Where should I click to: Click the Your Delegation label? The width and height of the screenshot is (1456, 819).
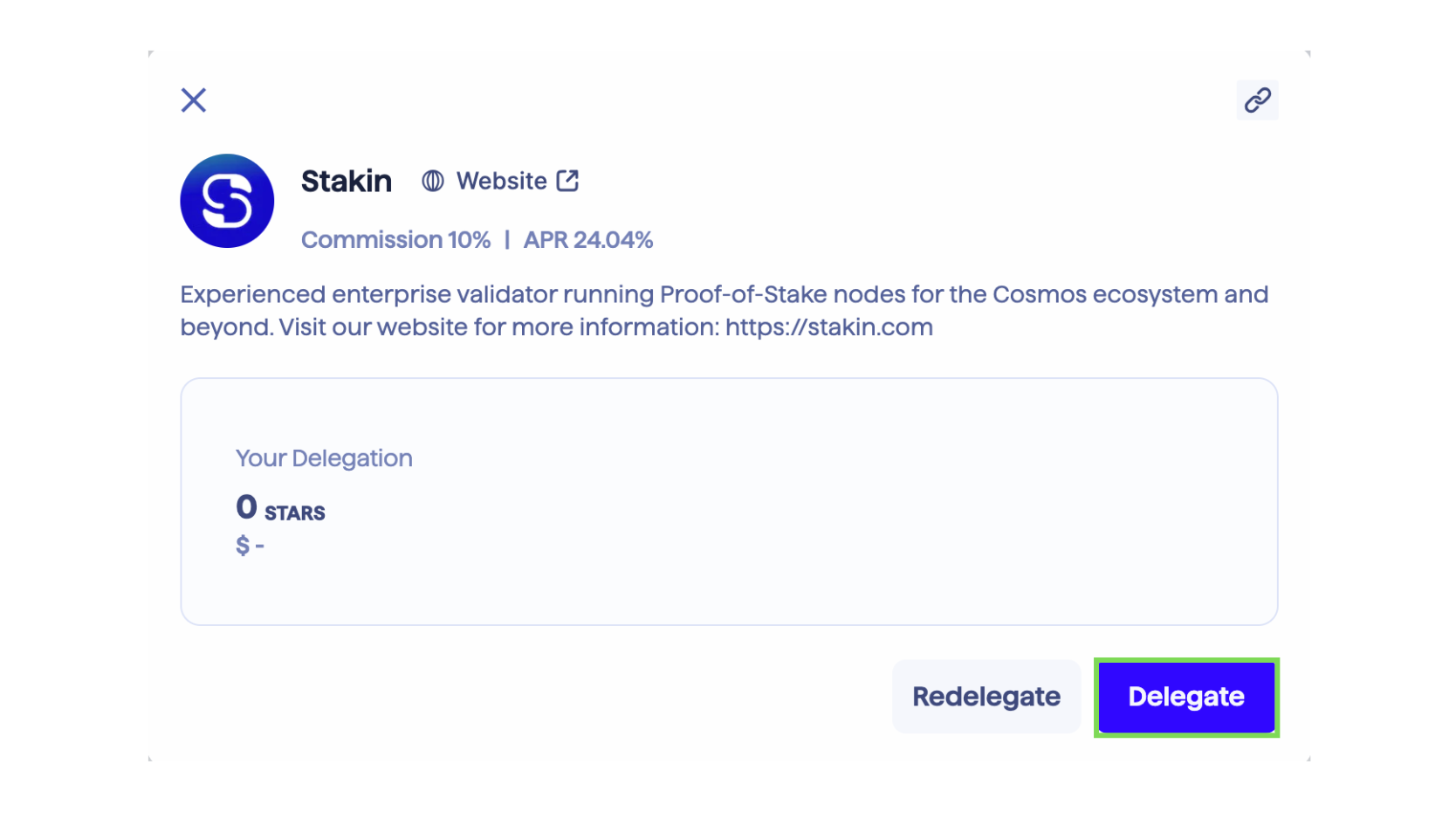[324, 458]
